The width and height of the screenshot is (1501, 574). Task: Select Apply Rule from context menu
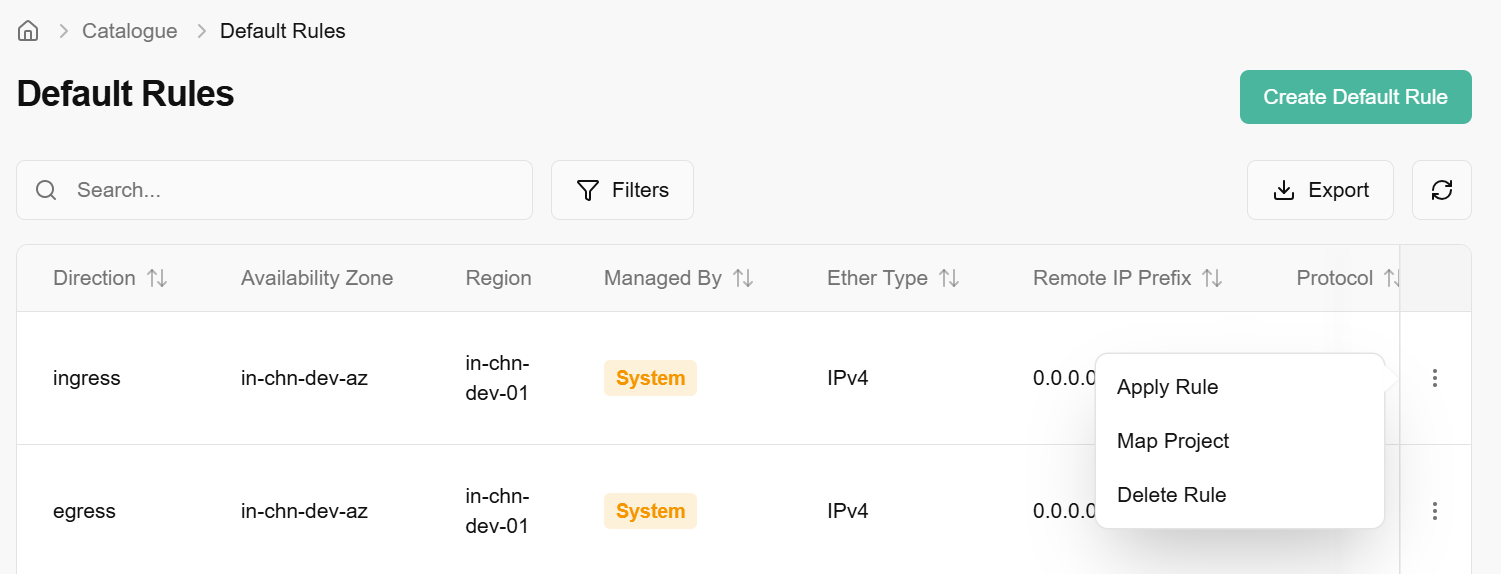[1167, 387]
